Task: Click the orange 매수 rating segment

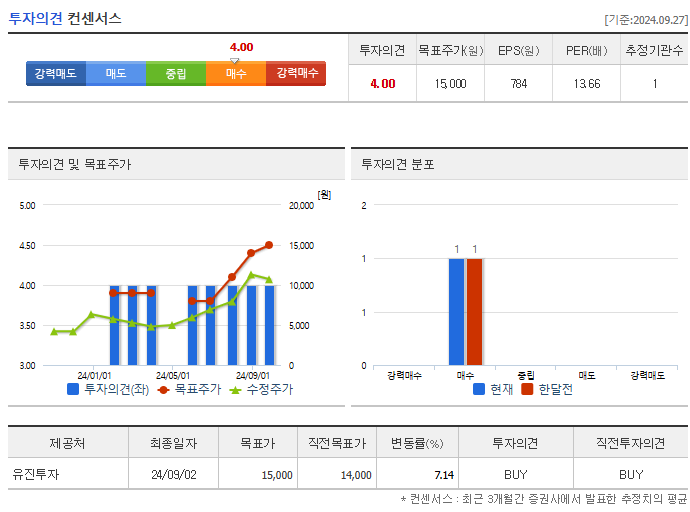Action: point(236,73)
